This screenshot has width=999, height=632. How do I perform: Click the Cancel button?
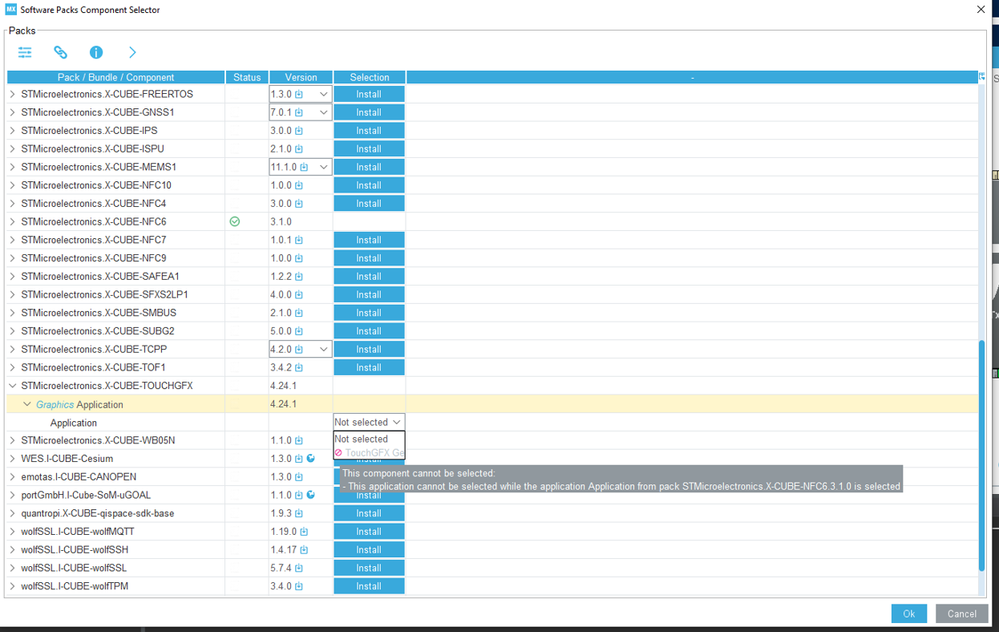961,614
